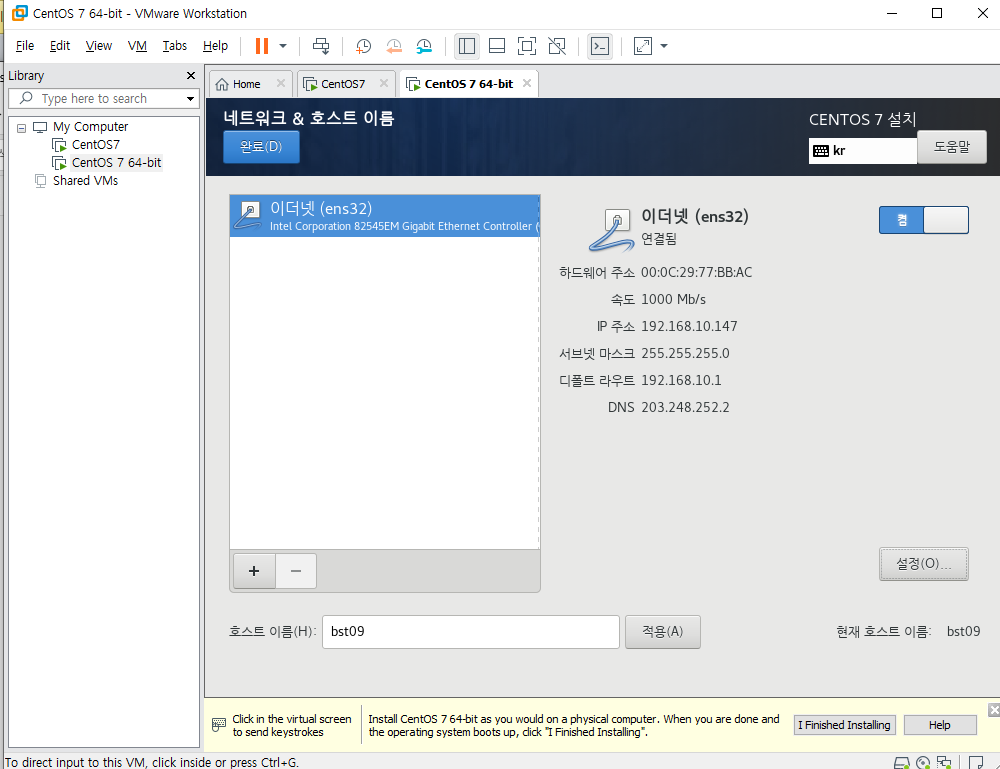Screen dimensions: 1000x769
Task: Remove network device with minus button
Action: tap(296, 571)
